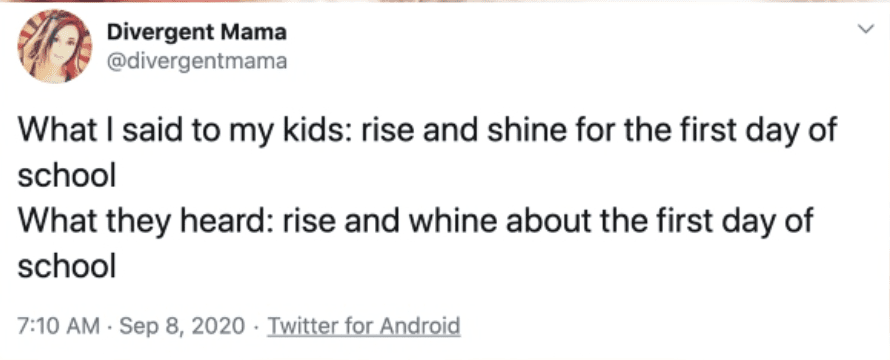Click the Divergent Mama display name

pyautogui.click(x=196, y=34)
